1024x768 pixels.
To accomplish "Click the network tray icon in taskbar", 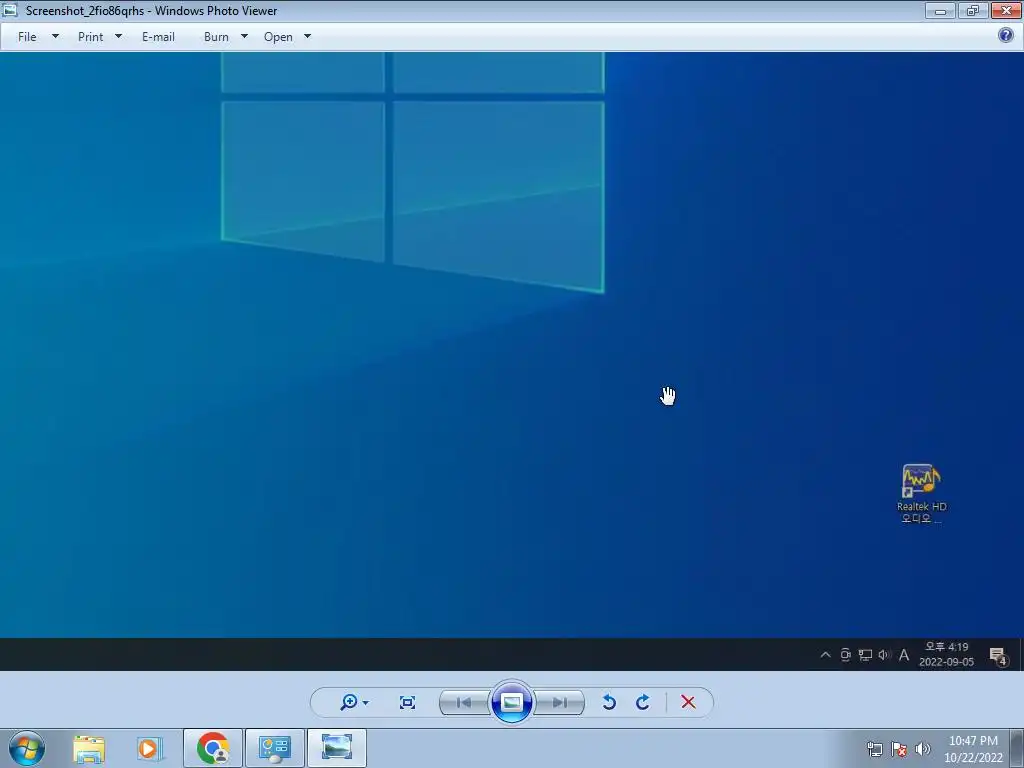I will pyautogui.click(x=874, y=749).
